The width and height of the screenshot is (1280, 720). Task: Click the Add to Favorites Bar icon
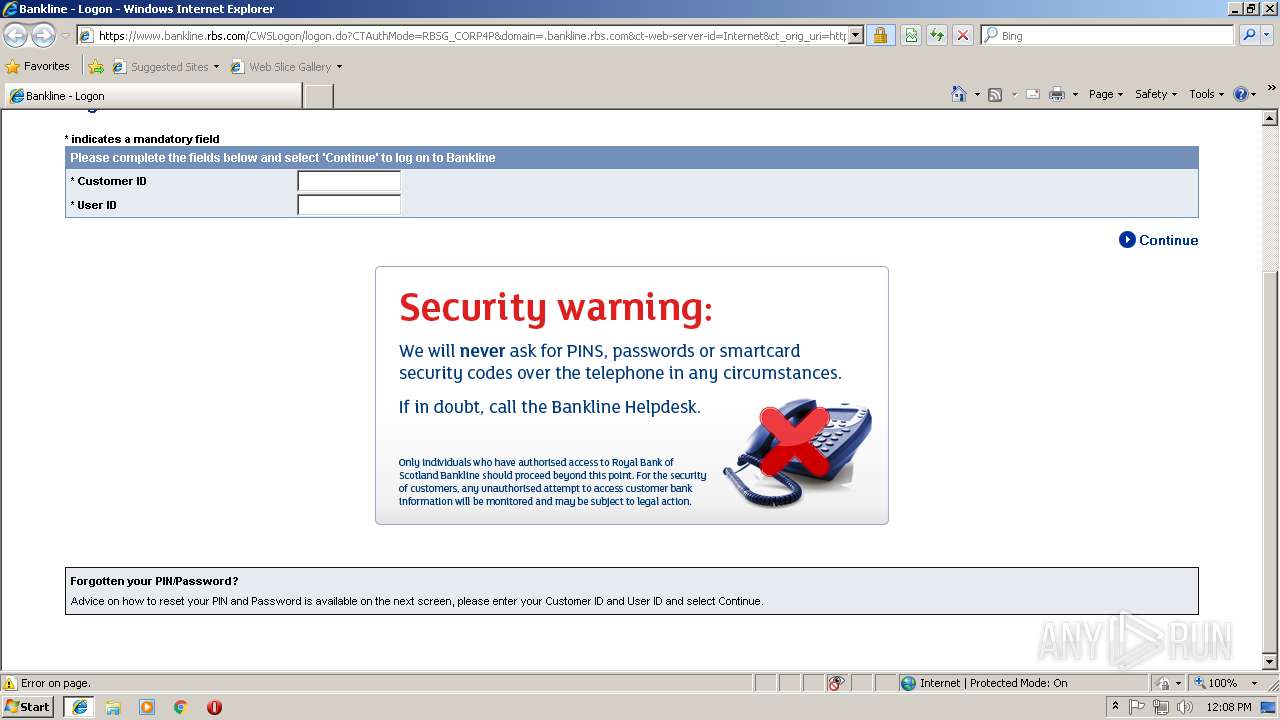(96, 67)
